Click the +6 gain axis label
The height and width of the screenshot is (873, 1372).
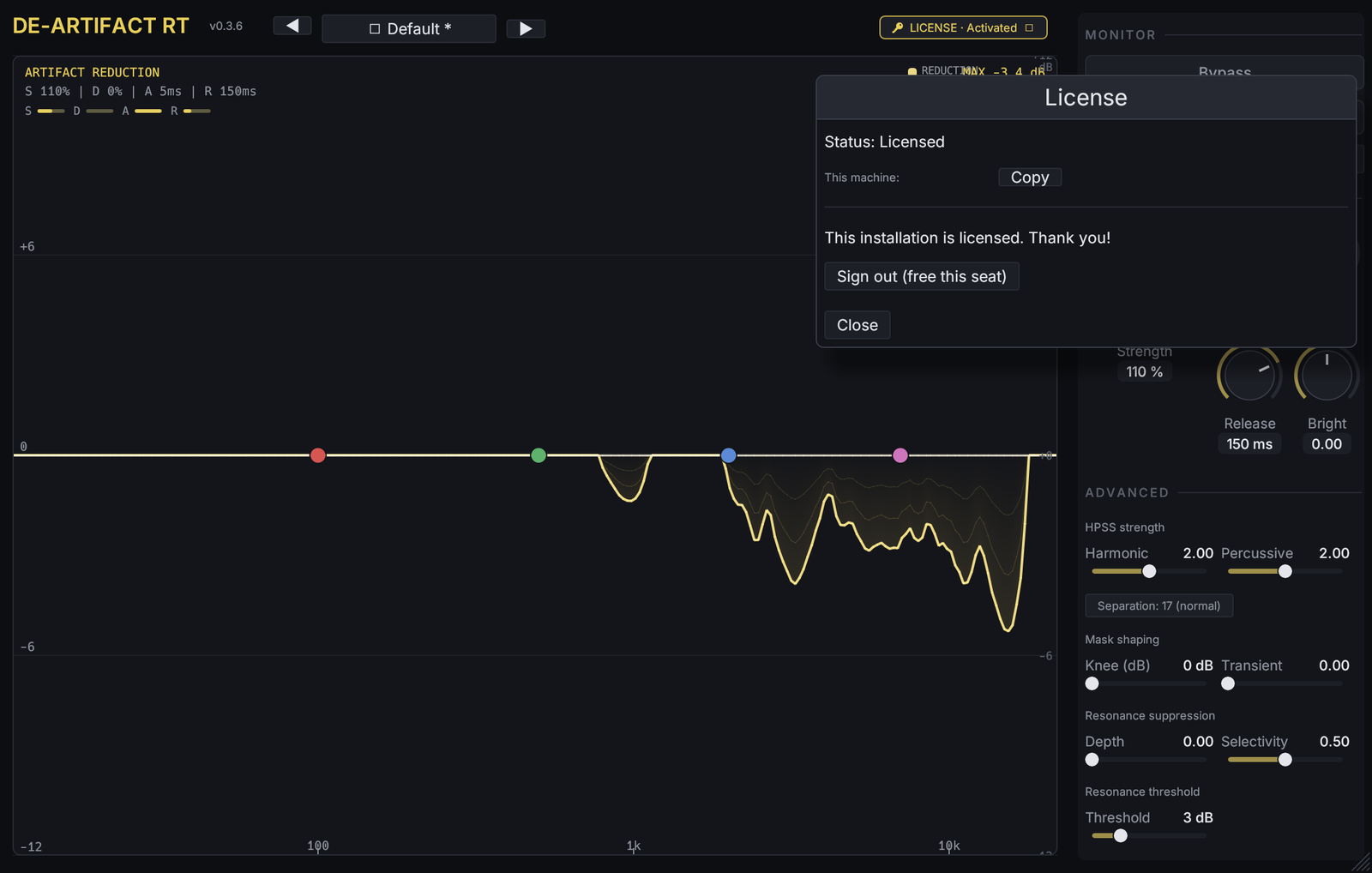(x=27, y=247)
